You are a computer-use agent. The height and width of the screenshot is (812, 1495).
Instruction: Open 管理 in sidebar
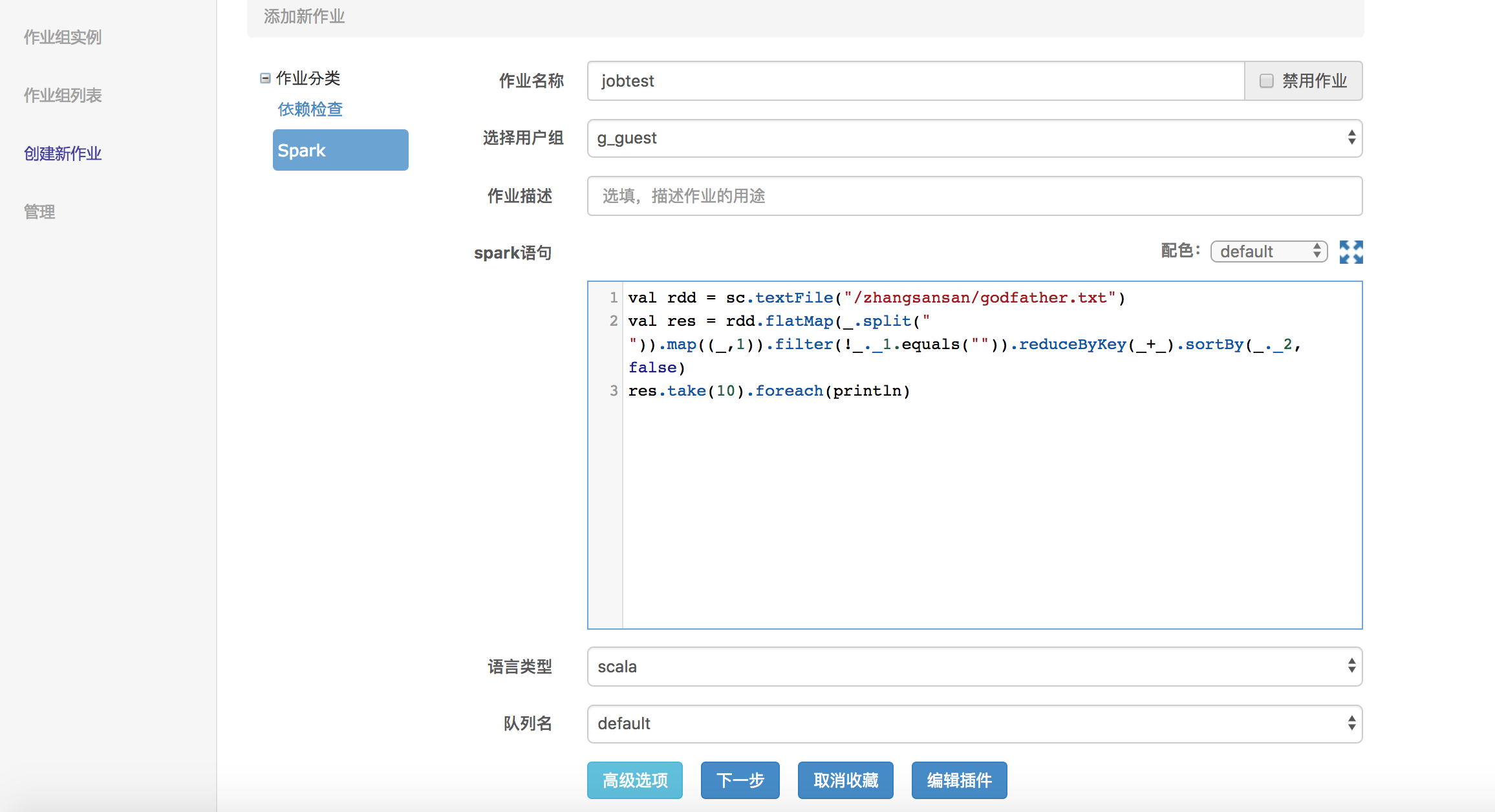click(x=39, y=212)
